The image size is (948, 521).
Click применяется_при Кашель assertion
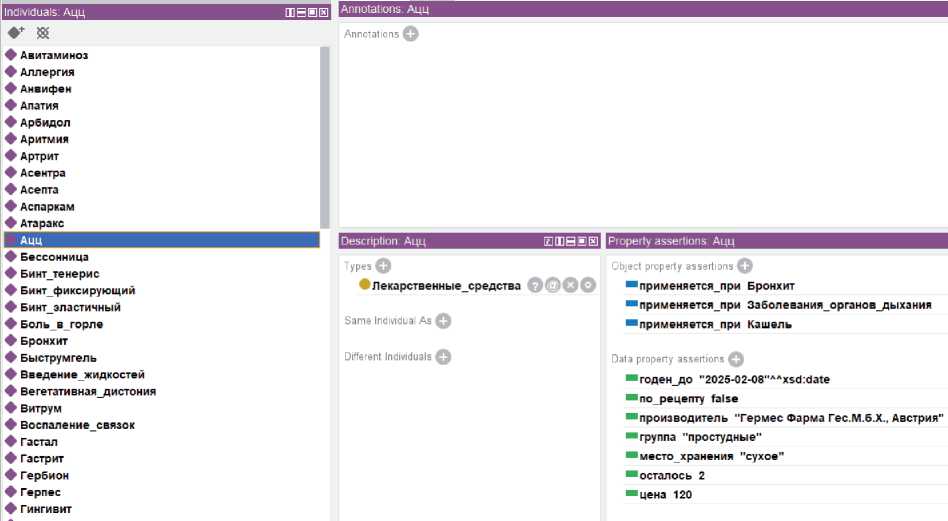click(715, 325)
